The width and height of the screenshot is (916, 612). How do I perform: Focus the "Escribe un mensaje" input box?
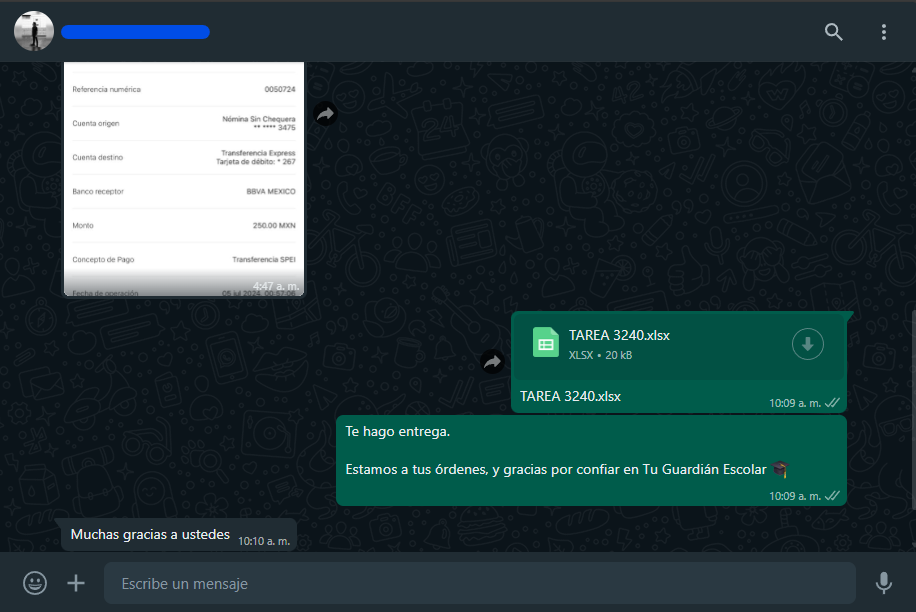coord(480,583)
